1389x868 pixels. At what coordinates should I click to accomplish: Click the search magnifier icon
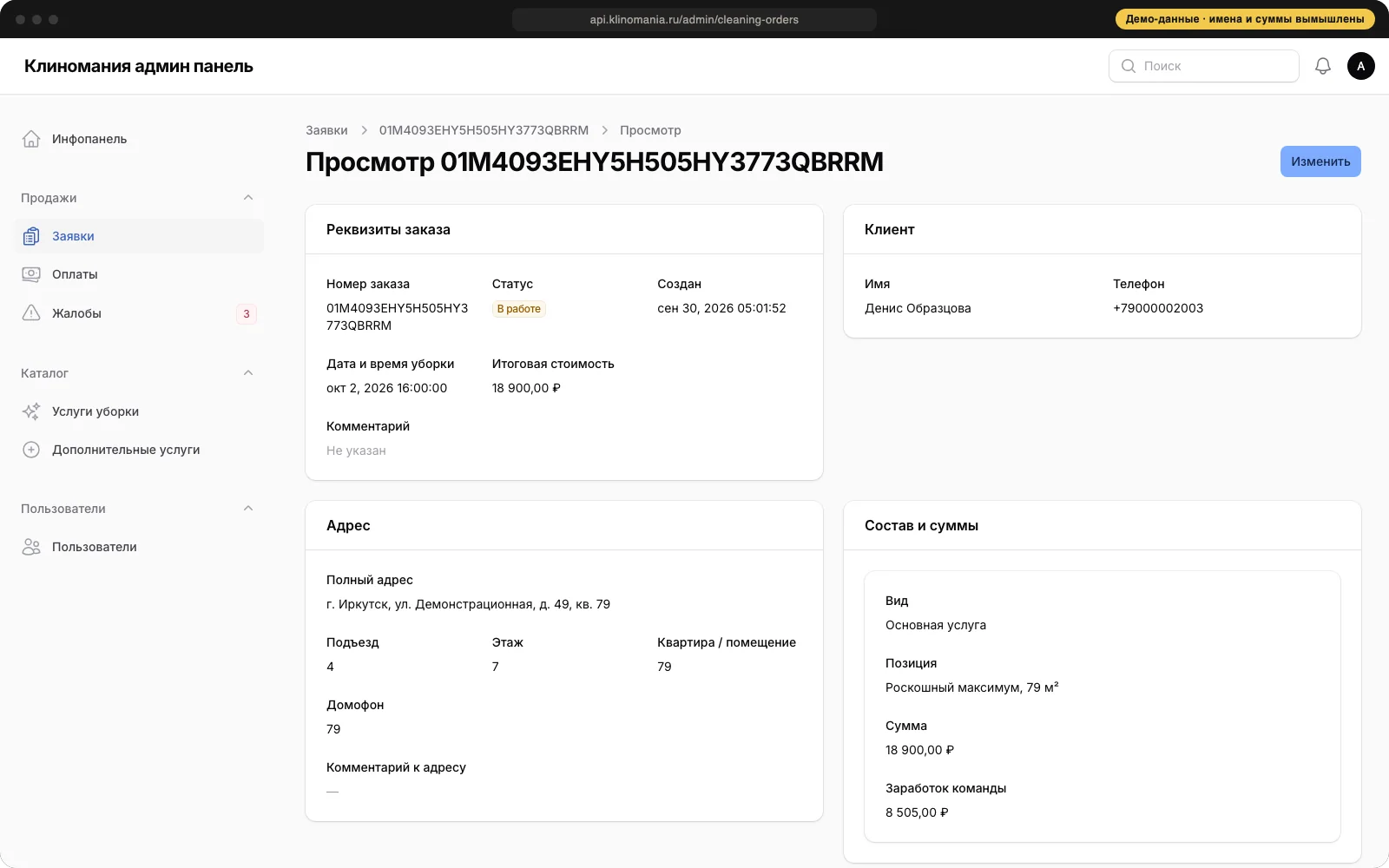coord(1129,66)
